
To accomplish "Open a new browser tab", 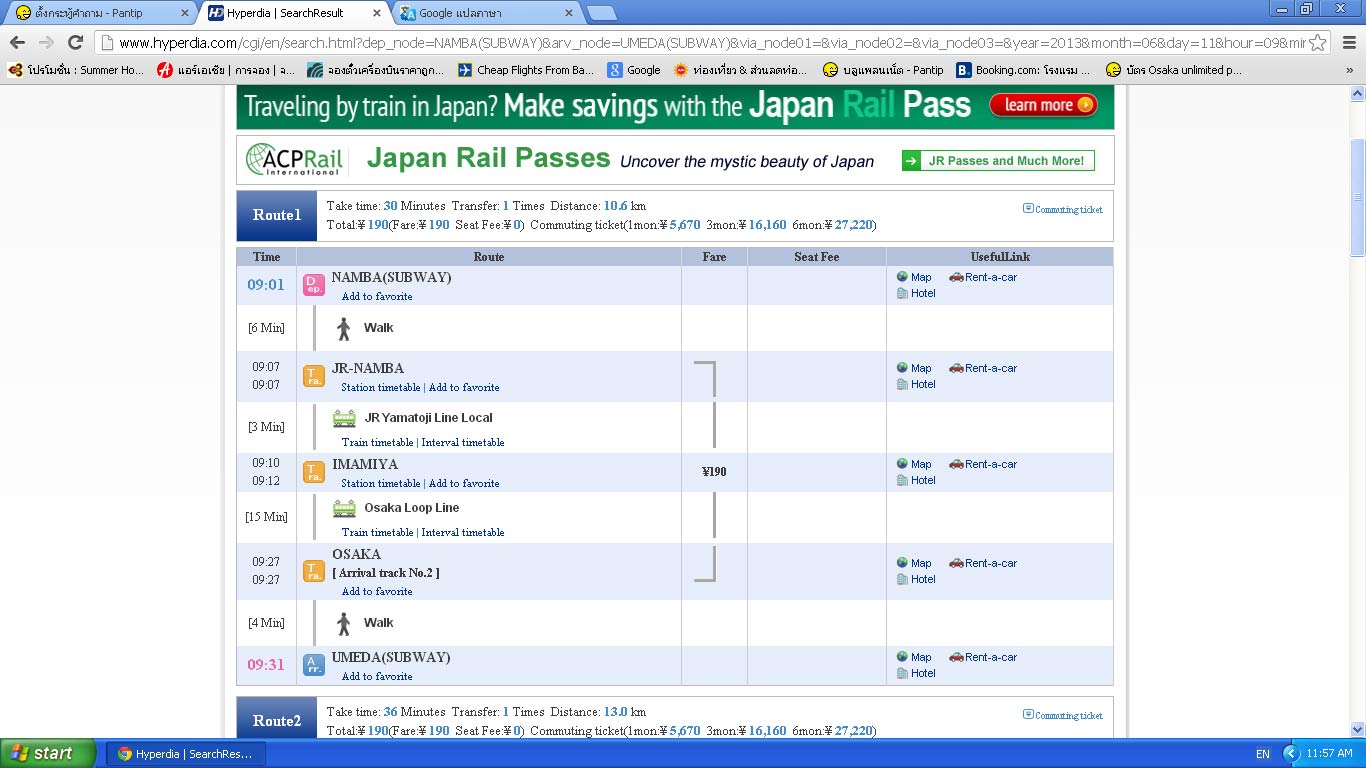I will click(x=601, y=13).
